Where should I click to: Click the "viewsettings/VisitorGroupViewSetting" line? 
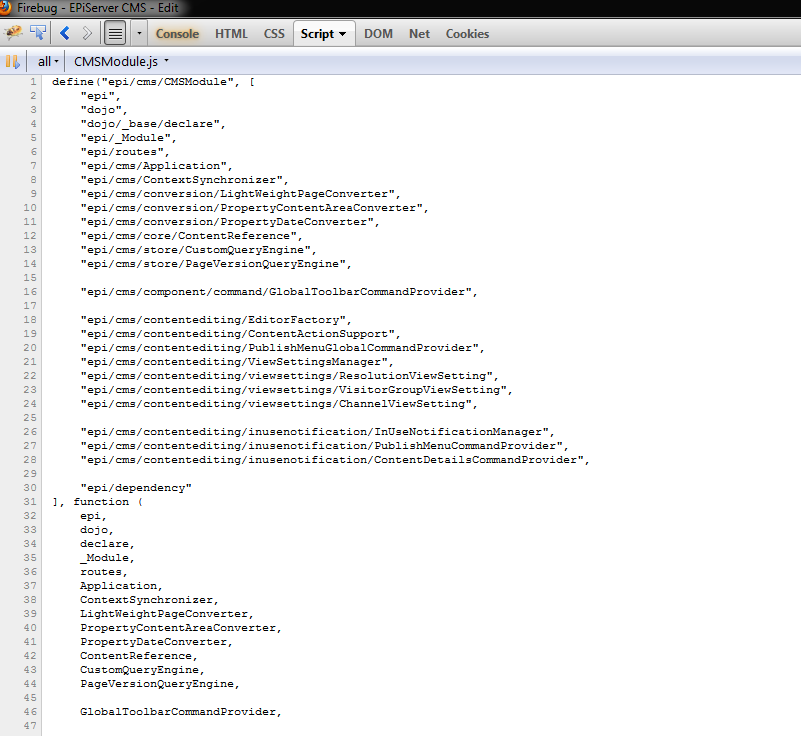(296, 390)
